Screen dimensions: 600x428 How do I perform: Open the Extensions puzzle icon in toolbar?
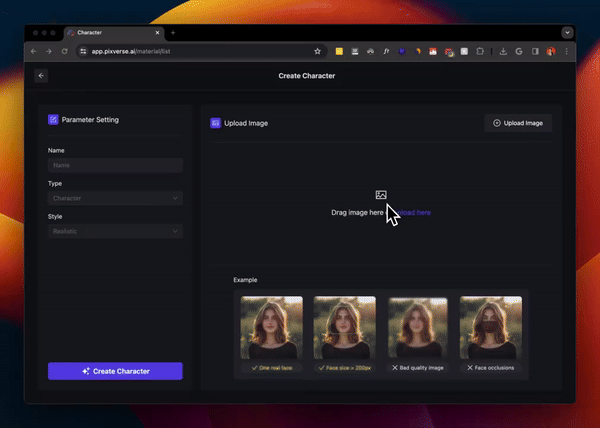coord(480,51)
